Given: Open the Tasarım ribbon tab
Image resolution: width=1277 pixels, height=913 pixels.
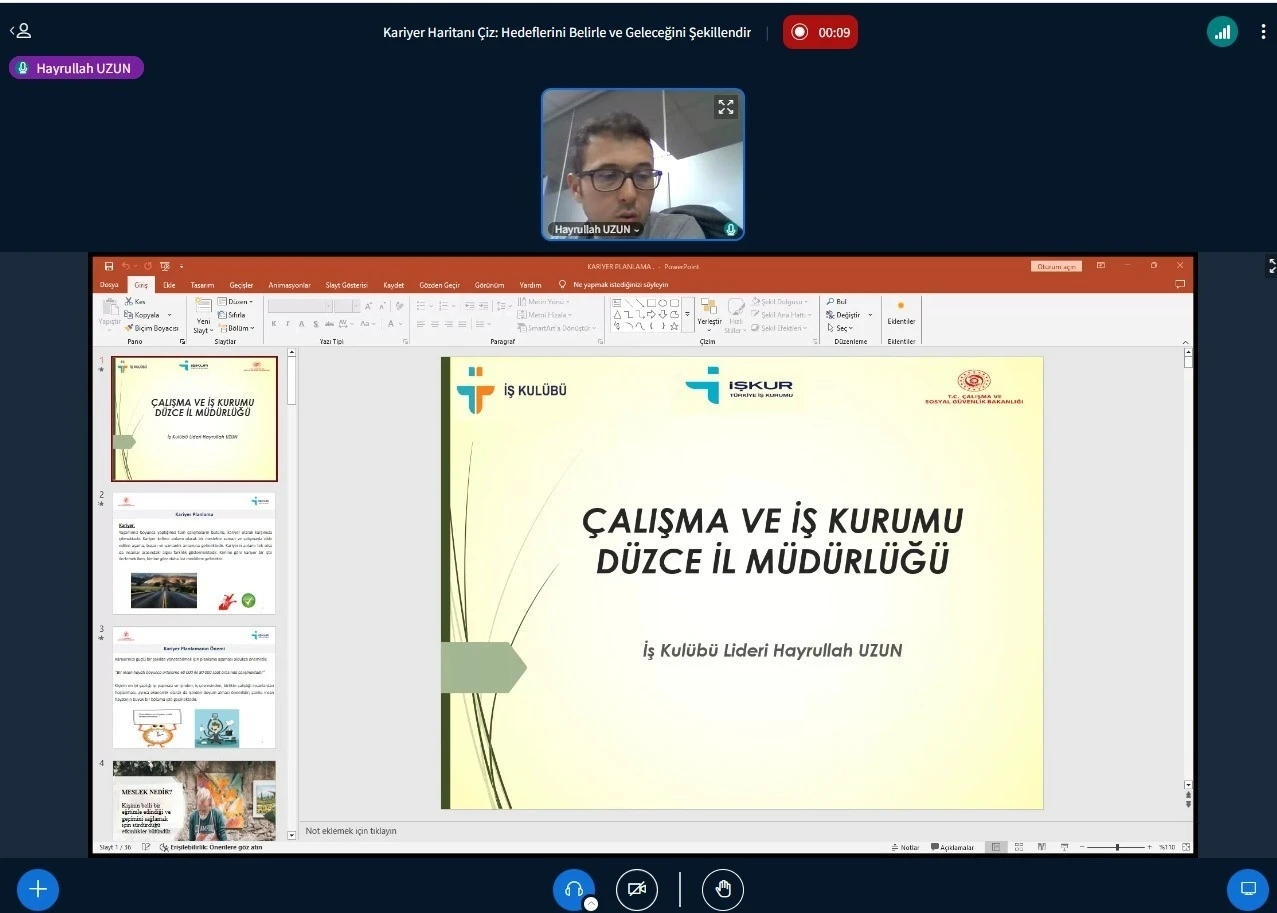Looking at the screenshot, I should tap(202, 285).
